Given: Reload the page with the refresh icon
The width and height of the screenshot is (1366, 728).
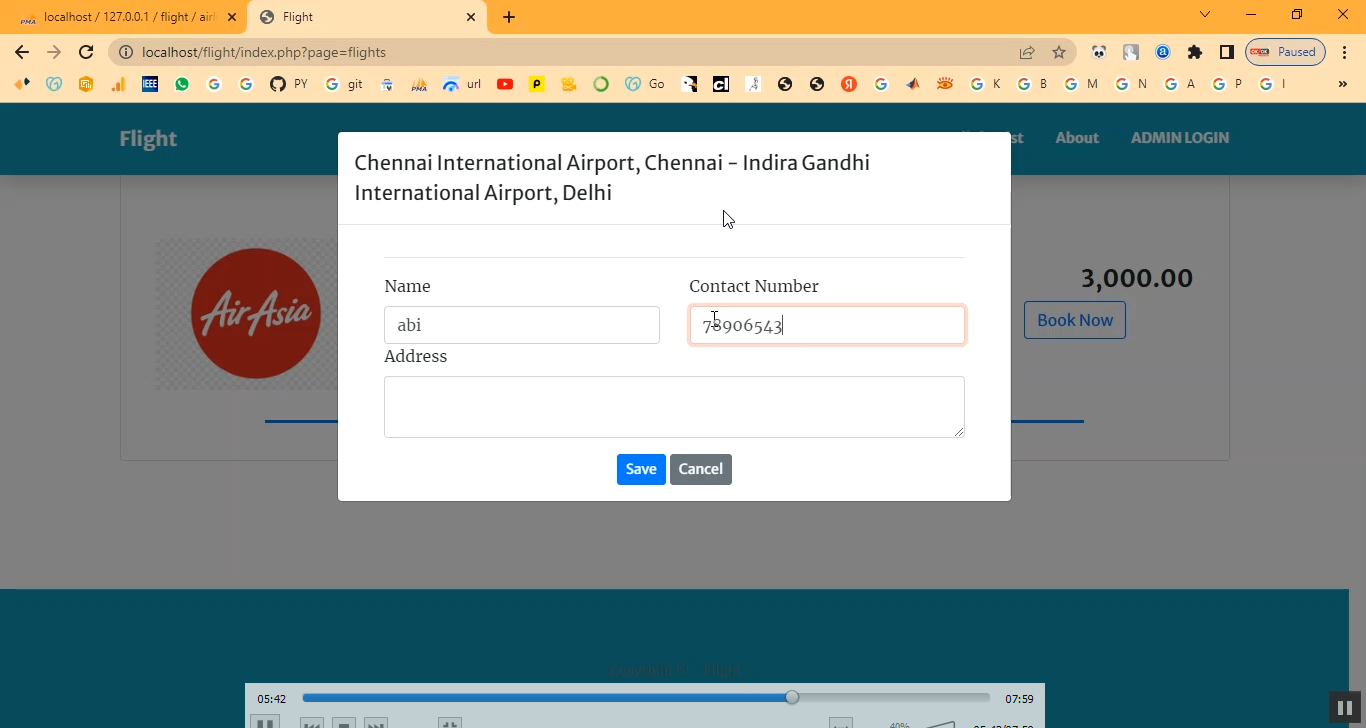Looking at the screenshot, I should coord(86,52).
